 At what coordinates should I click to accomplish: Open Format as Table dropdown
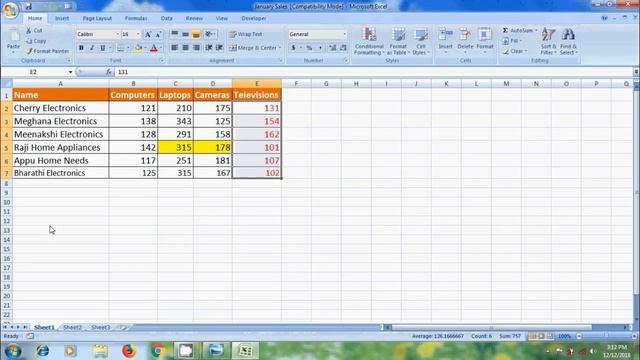point(398,41)
